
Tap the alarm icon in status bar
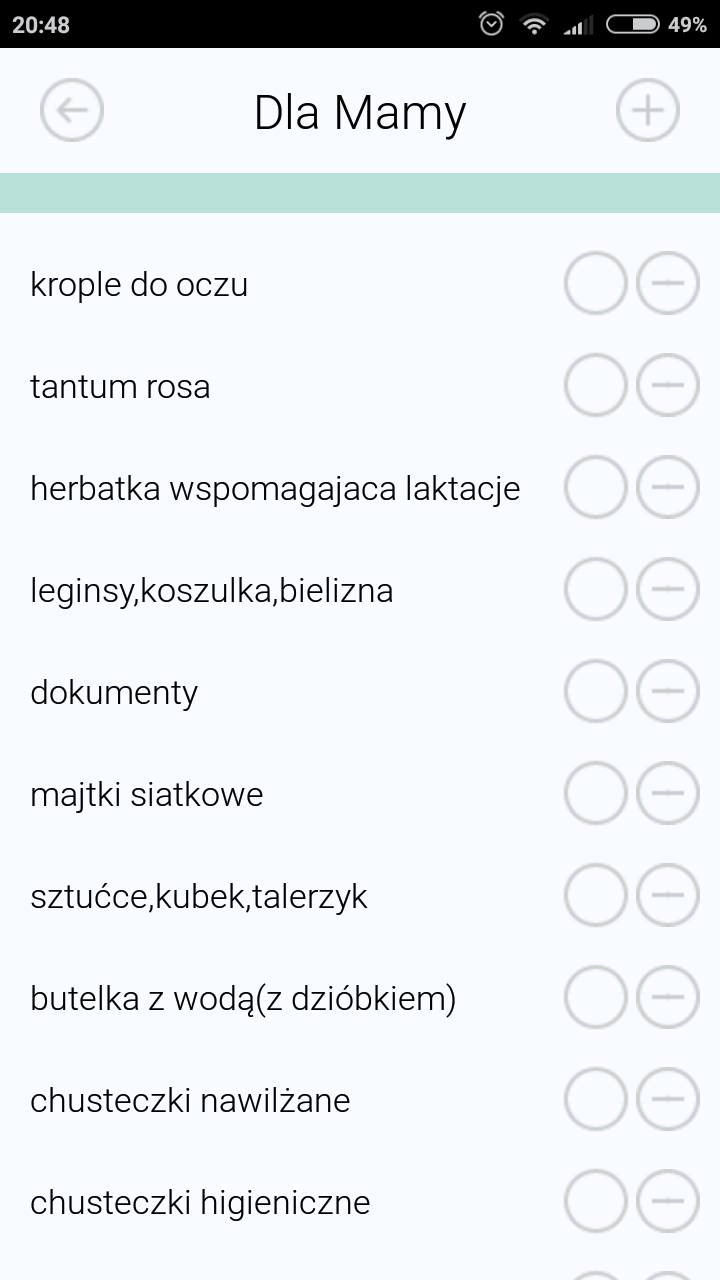tap(491, 24)
